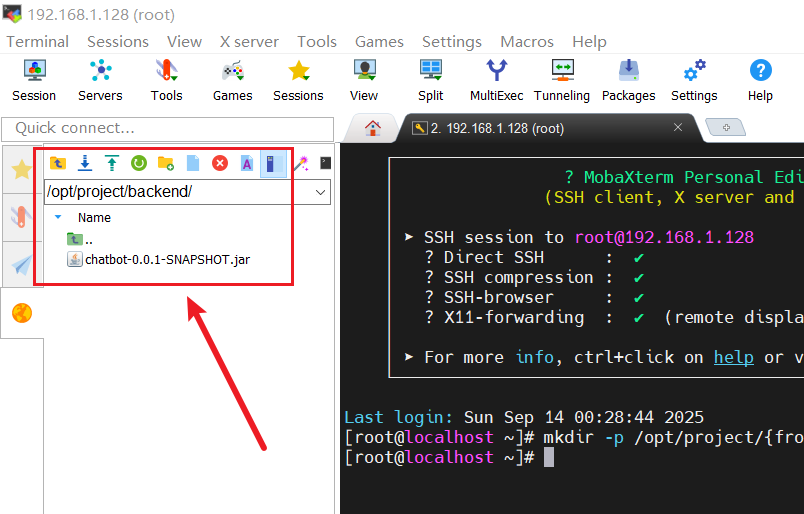The image size is (804, 514).
Task: Open the Settings gears toolbar icon
Action: pyautogui.click(x=694, y=80)
